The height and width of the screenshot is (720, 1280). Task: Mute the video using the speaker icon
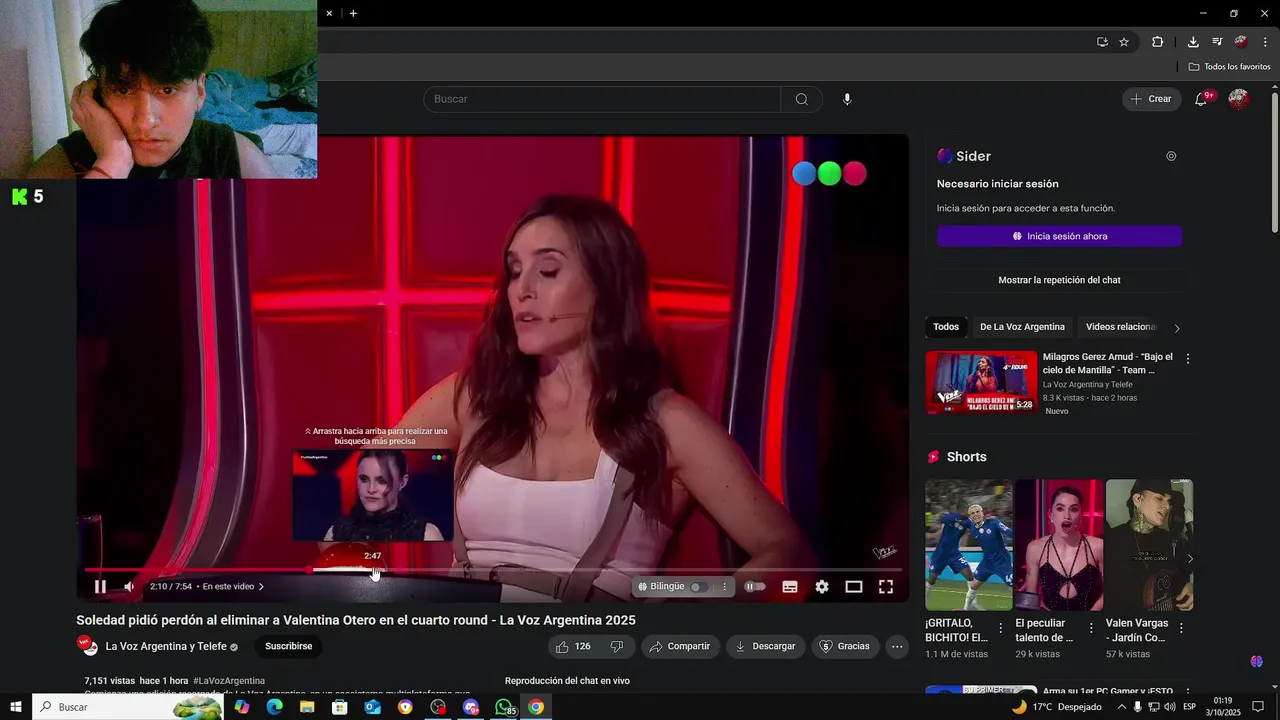(129, 587)
